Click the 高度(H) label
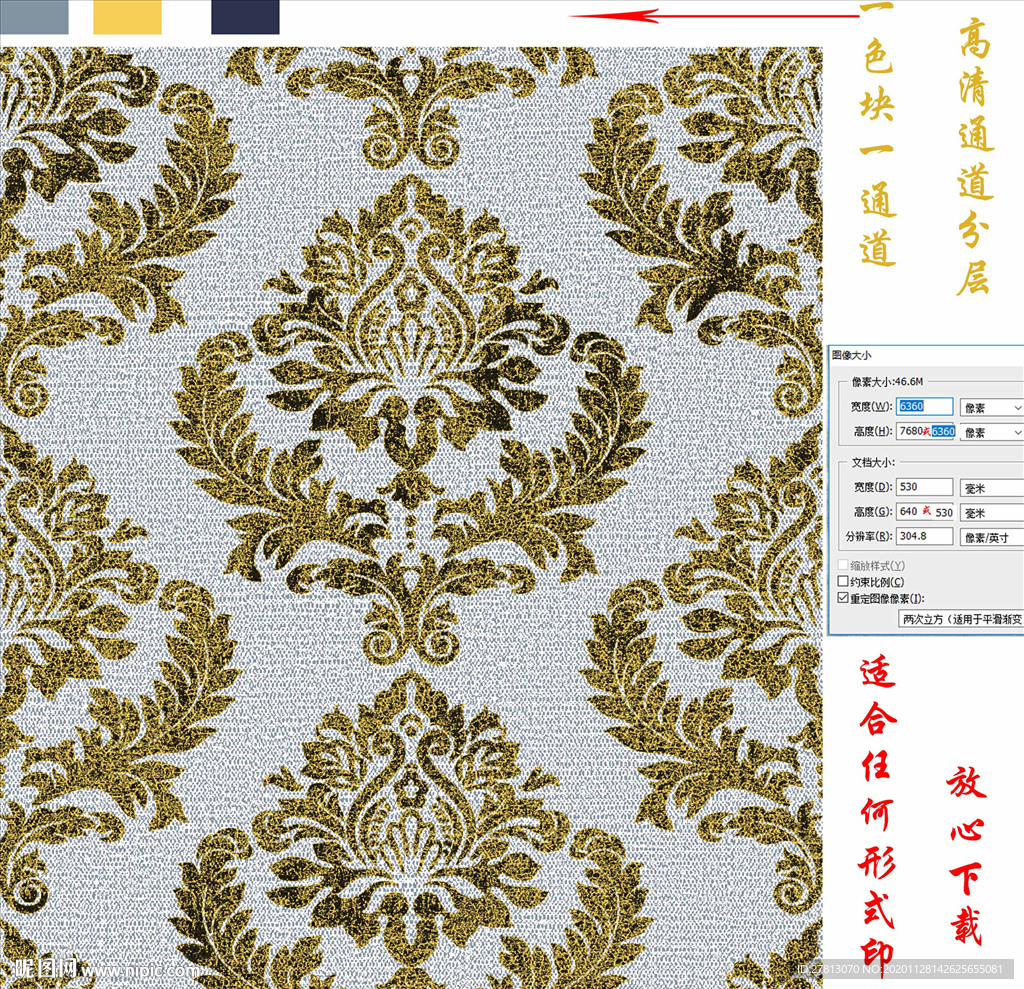Image resolution: width=1024 pixels, height=989 pixels. click(x=872, y=431)
